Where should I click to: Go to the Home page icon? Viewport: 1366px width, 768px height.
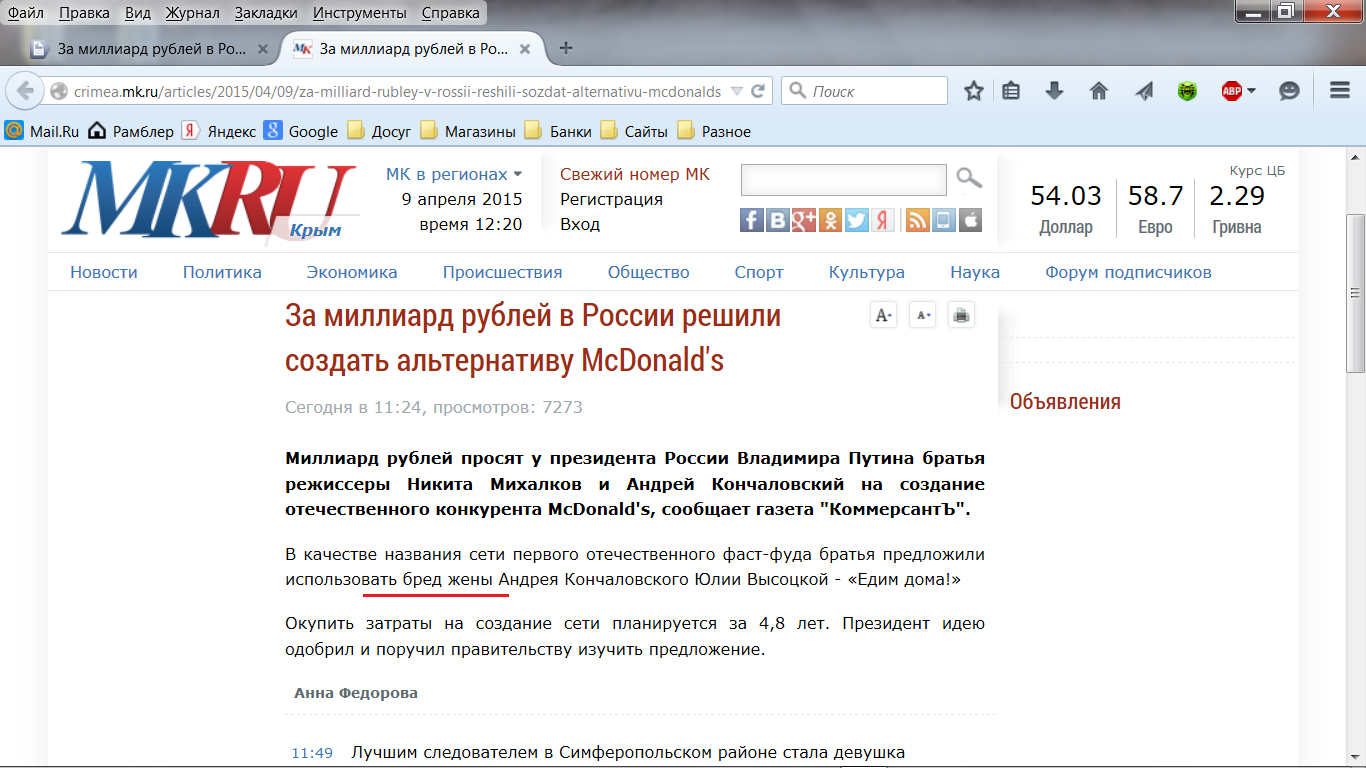(x=1099, y=91)
